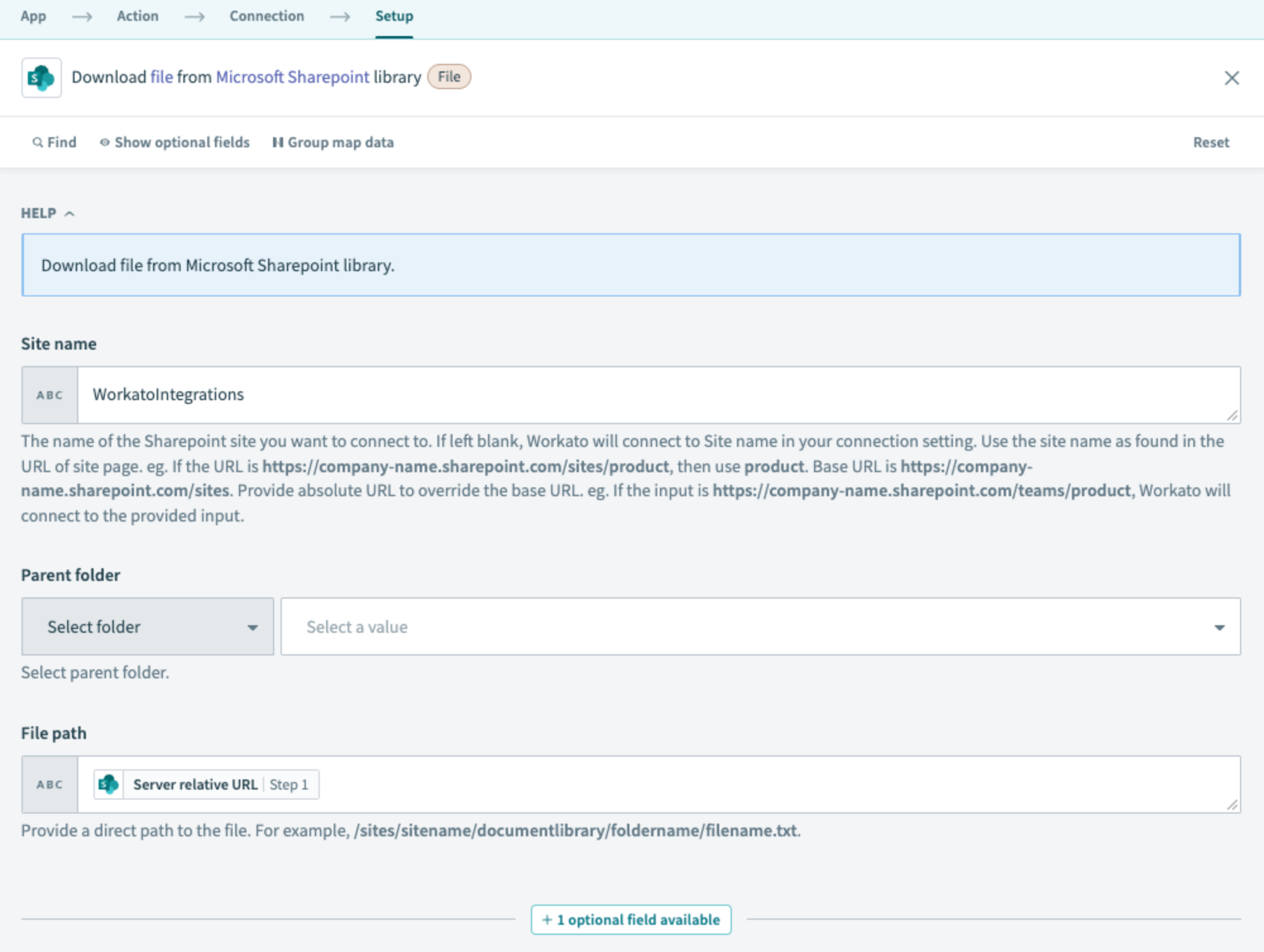Close the setup panel with X
The height and width of the screenshot is (952, 1264).
[1231, 78]
